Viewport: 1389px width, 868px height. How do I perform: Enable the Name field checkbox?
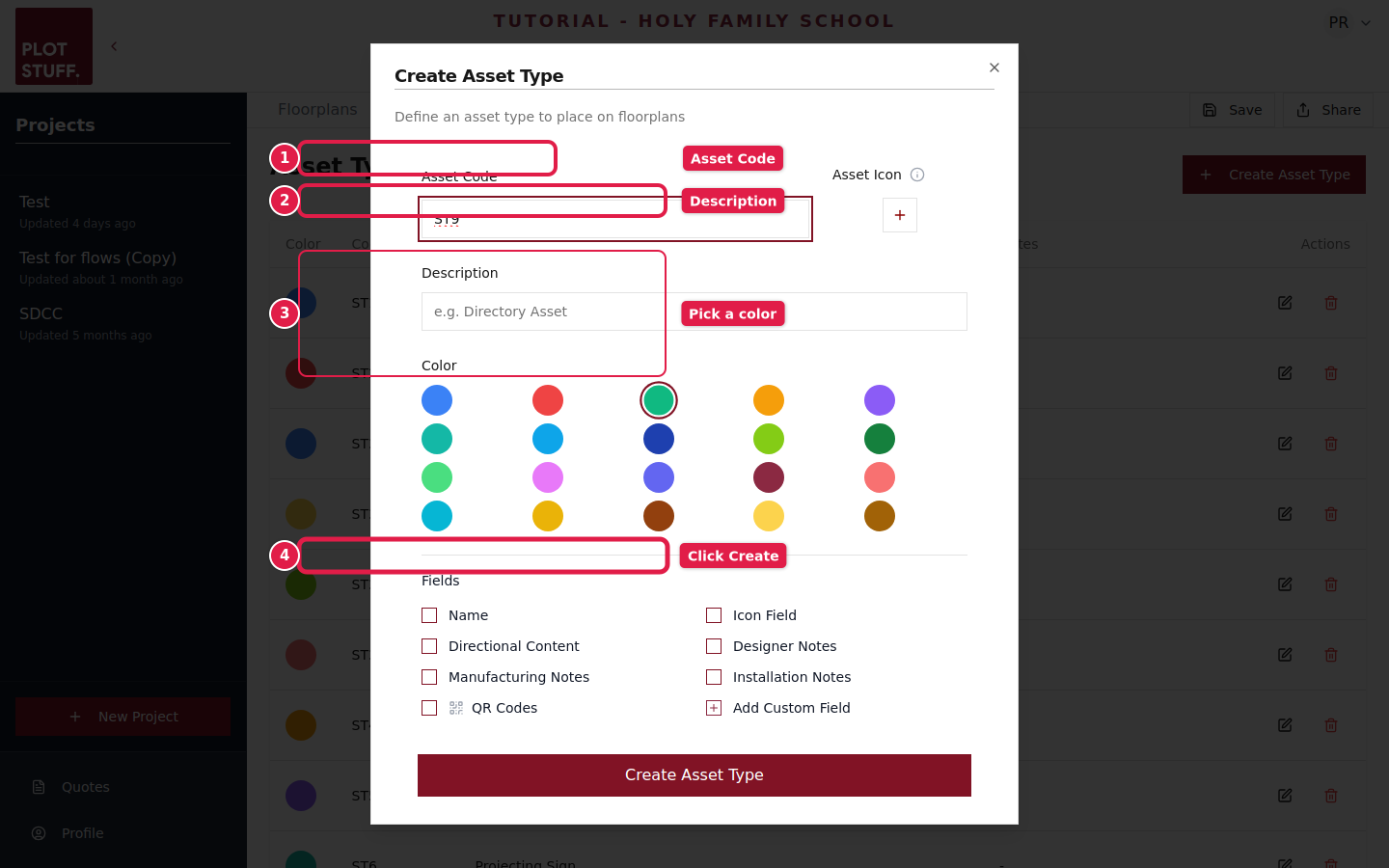(x=429, y=614)
